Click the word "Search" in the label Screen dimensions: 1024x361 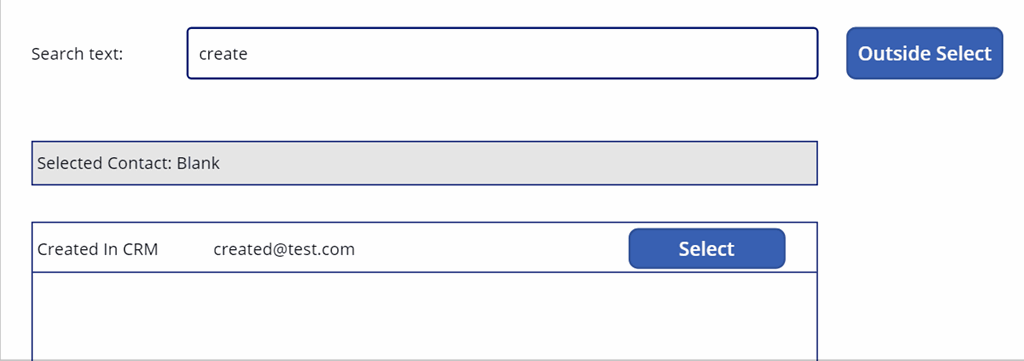(57, 54)
